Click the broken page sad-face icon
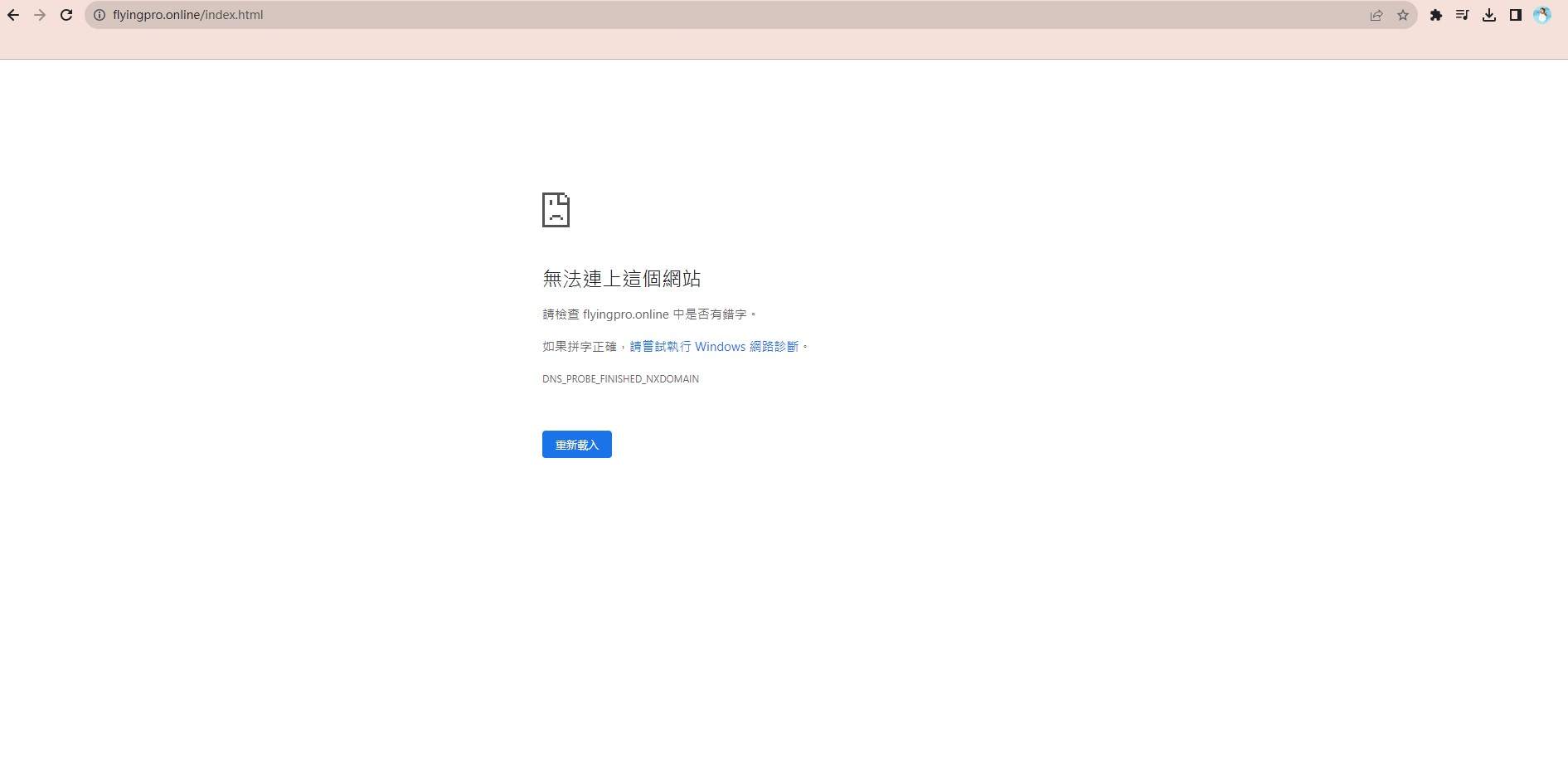Viewport: 1568px width, 765px height. click(x=556, y=210)
